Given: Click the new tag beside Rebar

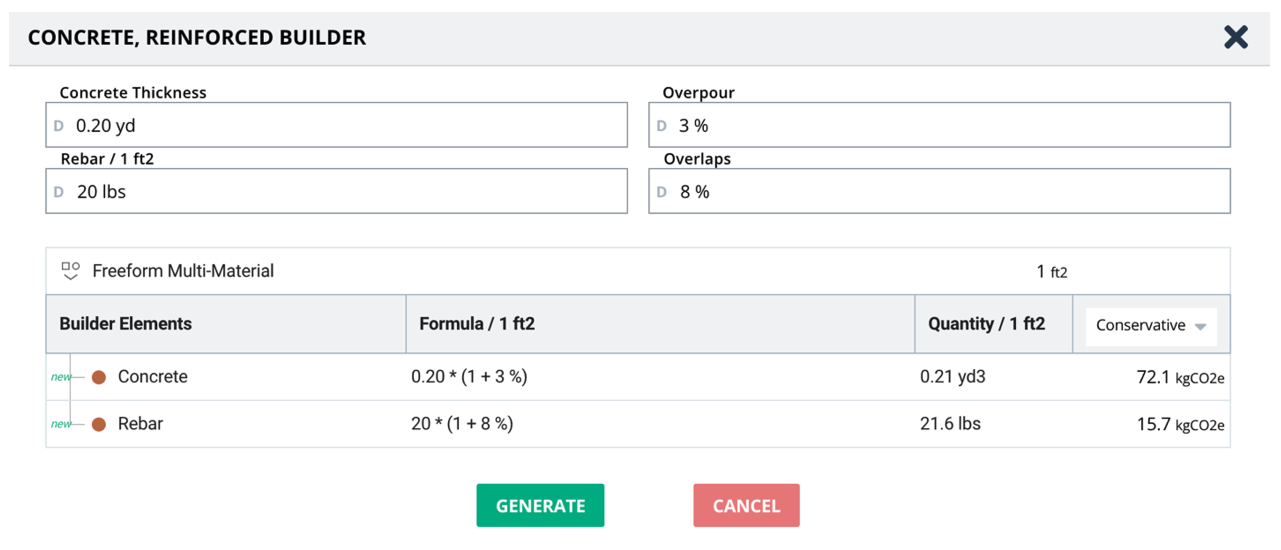Looking at the screenshot, I should click(61, 424).
